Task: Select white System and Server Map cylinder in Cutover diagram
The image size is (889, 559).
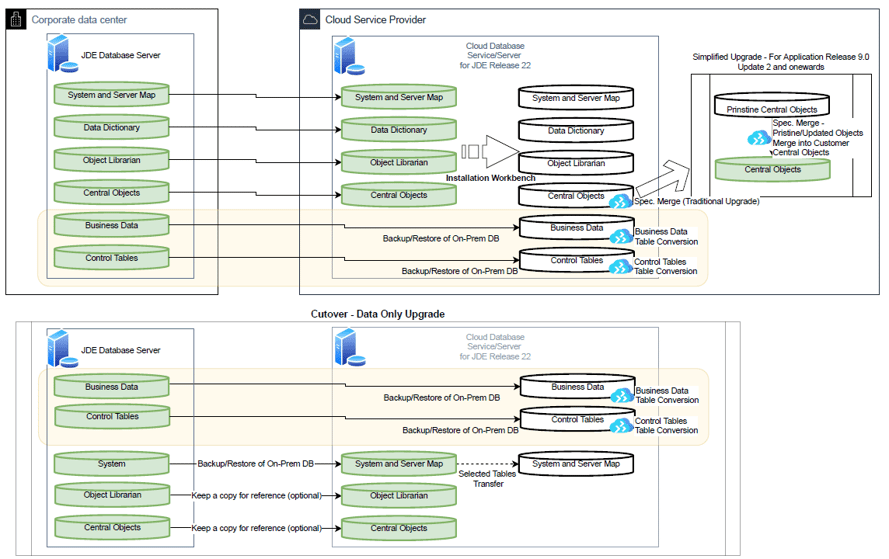Action: 576,463
